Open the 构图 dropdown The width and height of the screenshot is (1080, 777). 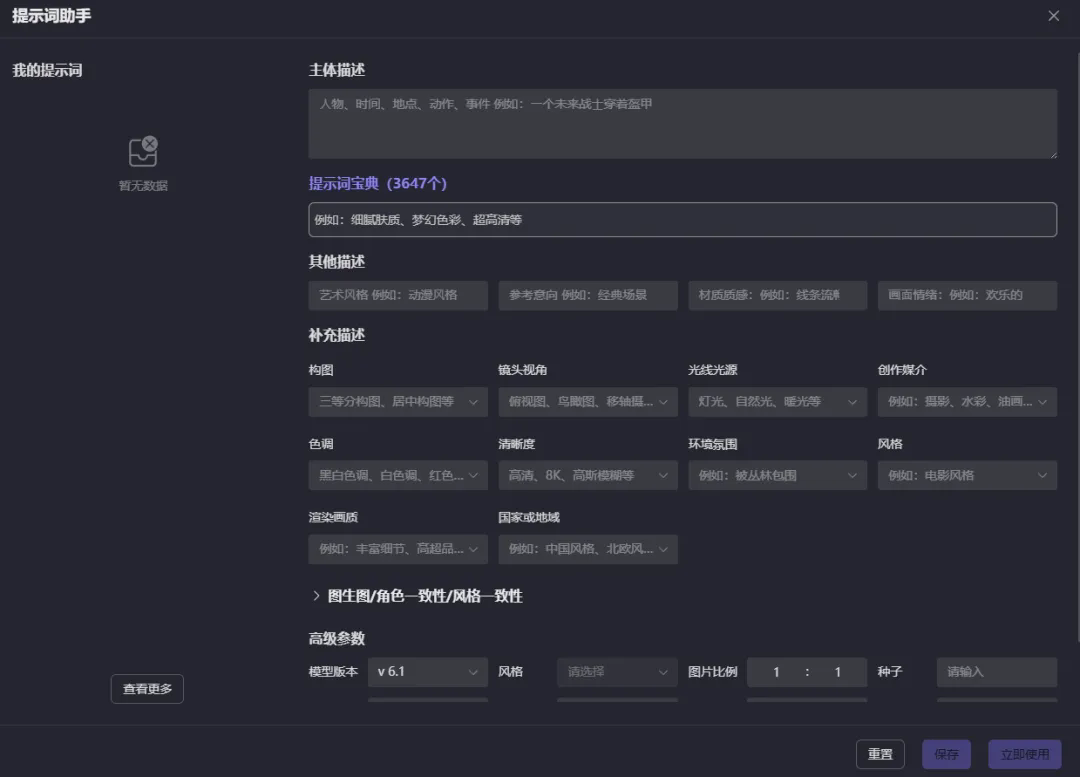pyautogui.click(x=397, y=402)
